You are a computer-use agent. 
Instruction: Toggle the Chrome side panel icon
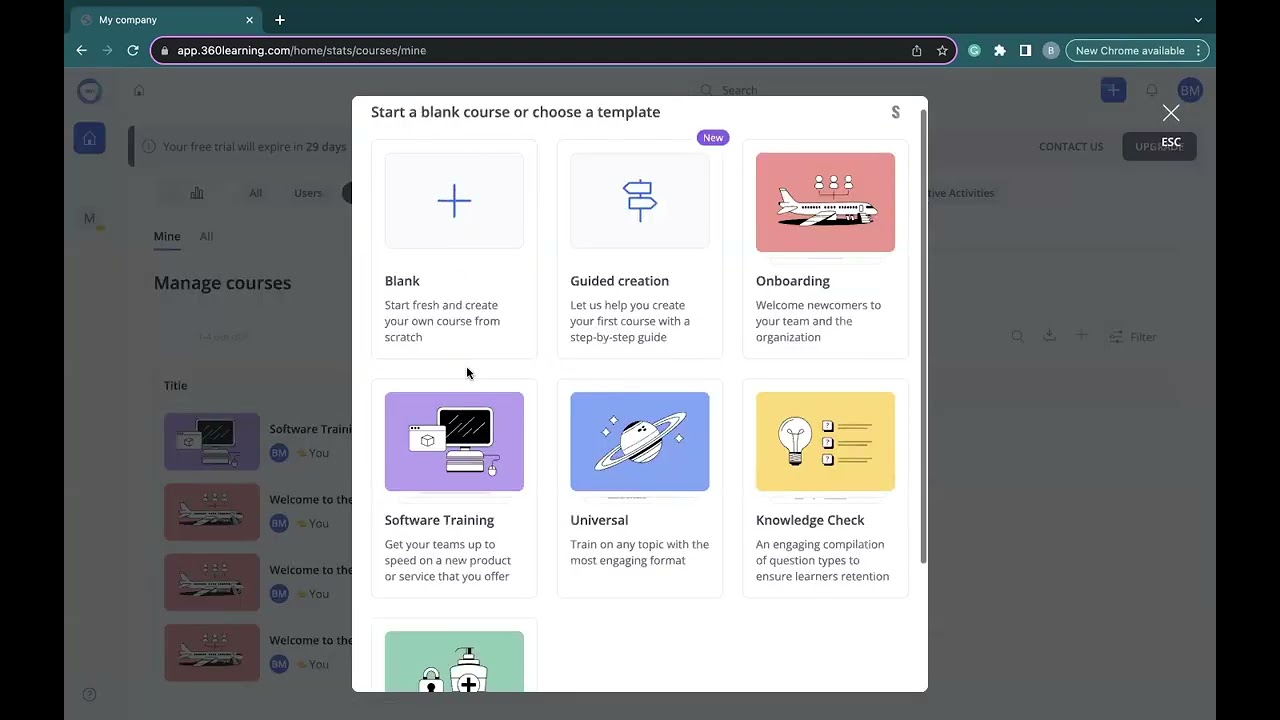pyautogui.click(x=1025, y=50)
